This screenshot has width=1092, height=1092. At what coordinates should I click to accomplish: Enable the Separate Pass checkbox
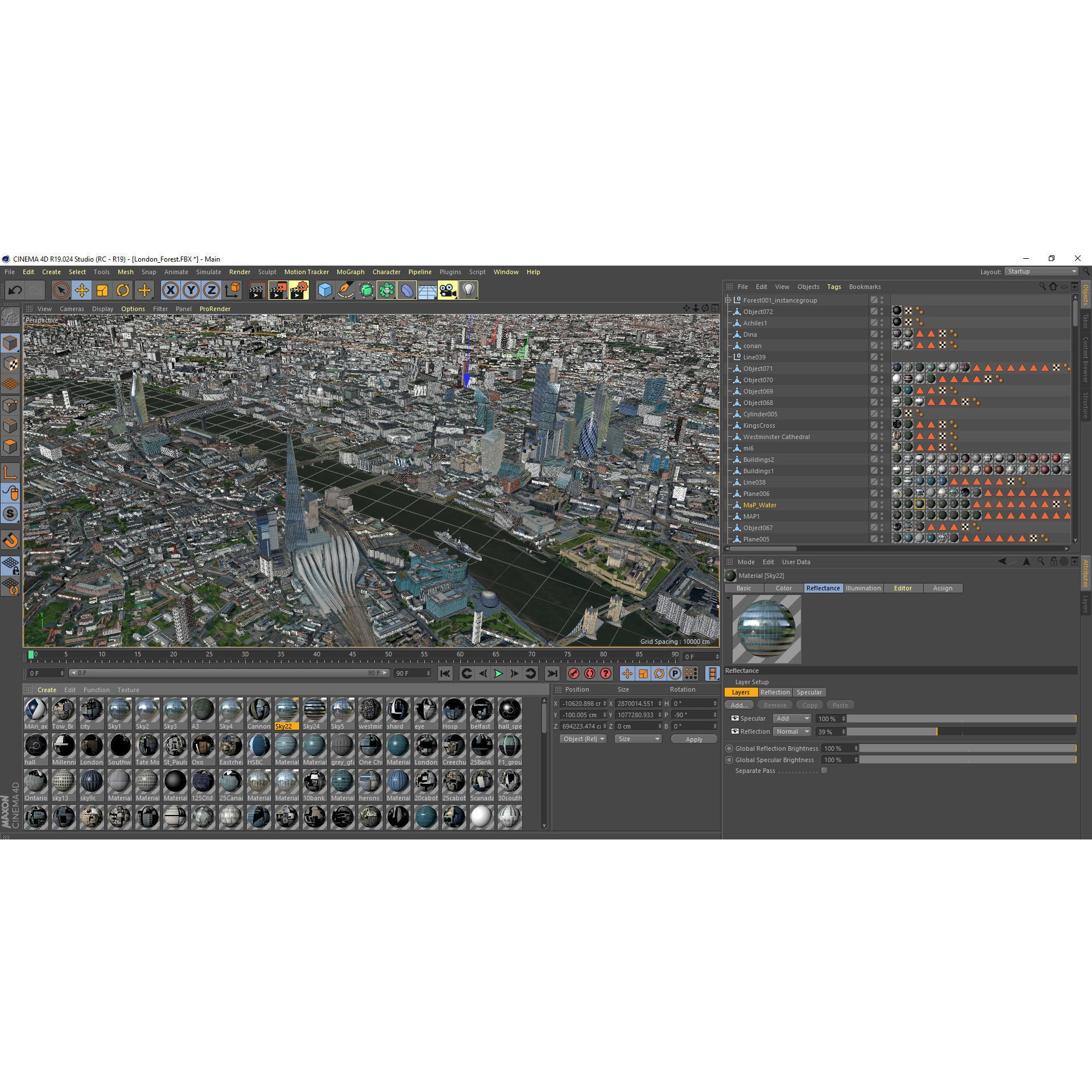pos(824,770)
